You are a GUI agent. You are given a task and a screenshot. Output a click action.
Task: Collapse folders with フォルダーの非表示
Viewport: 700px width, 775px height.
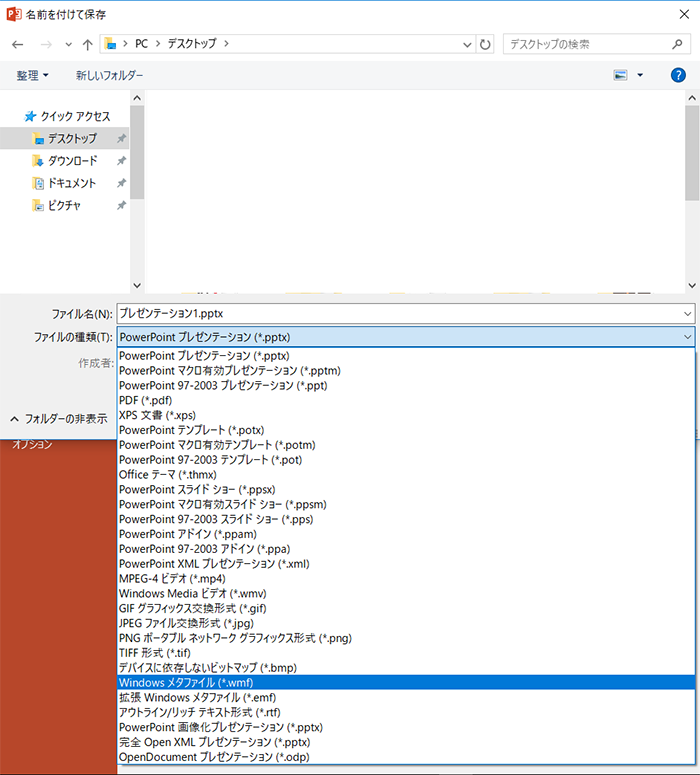click(58, 419)
